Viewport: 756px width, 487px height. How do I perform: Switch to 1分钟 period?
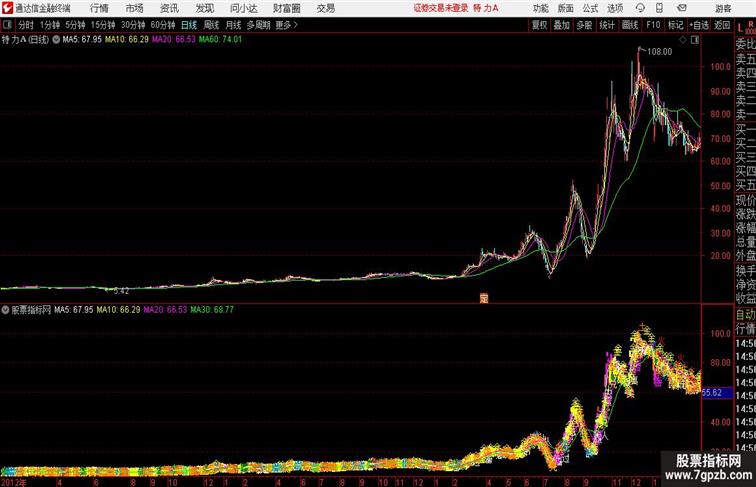50,25
